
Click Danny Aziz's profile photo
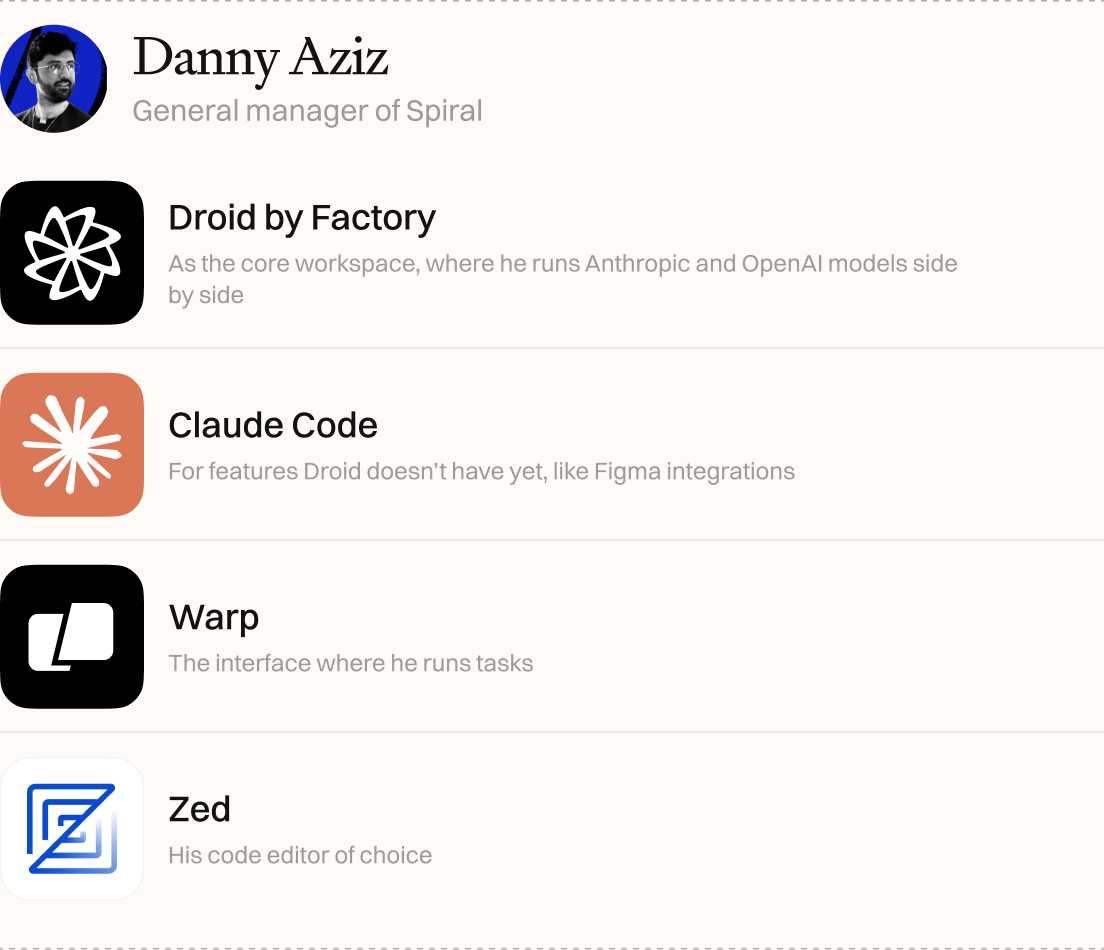[x=53, y=79]
